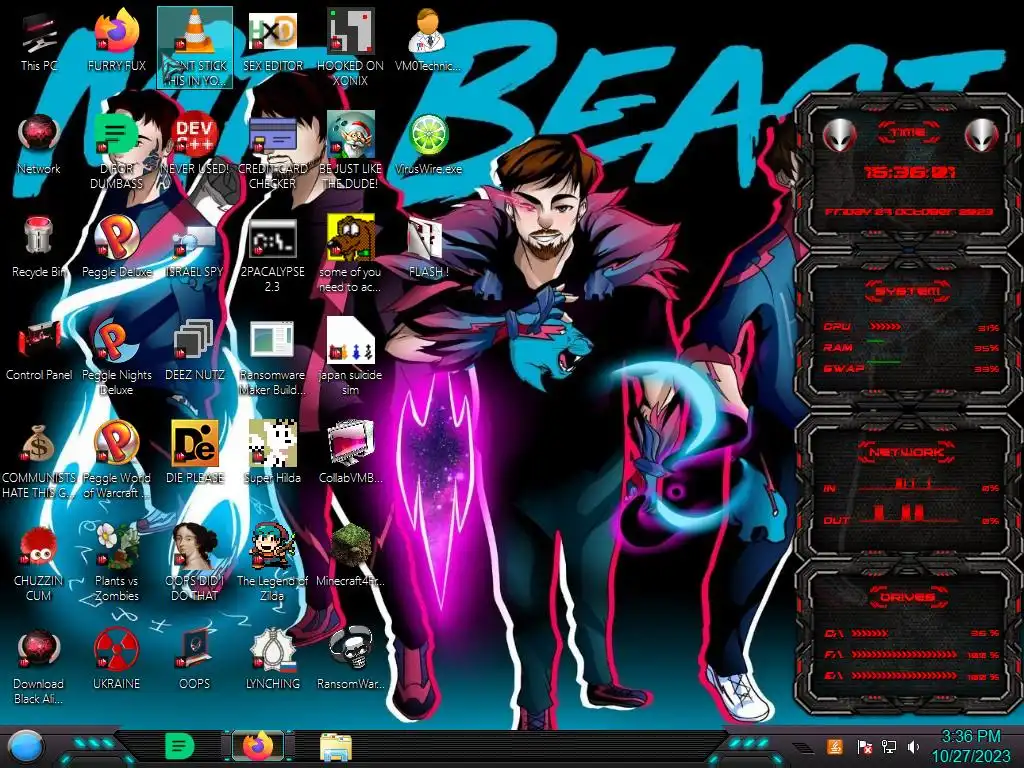Open This PC desktop icon
Viewport: 1024px width, 768px height.
pos(39,34)
